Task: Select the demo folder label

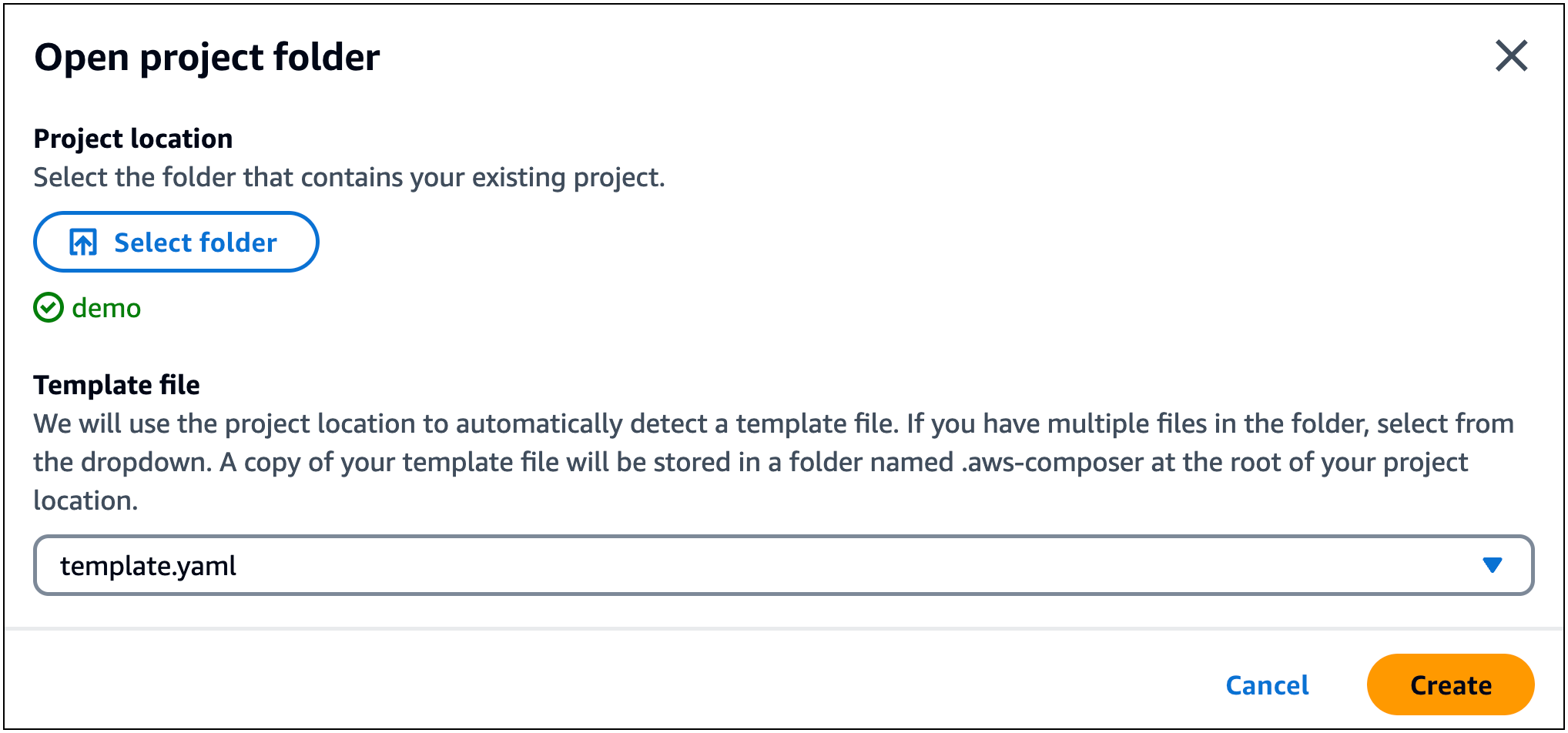Action: coord(106,308)
